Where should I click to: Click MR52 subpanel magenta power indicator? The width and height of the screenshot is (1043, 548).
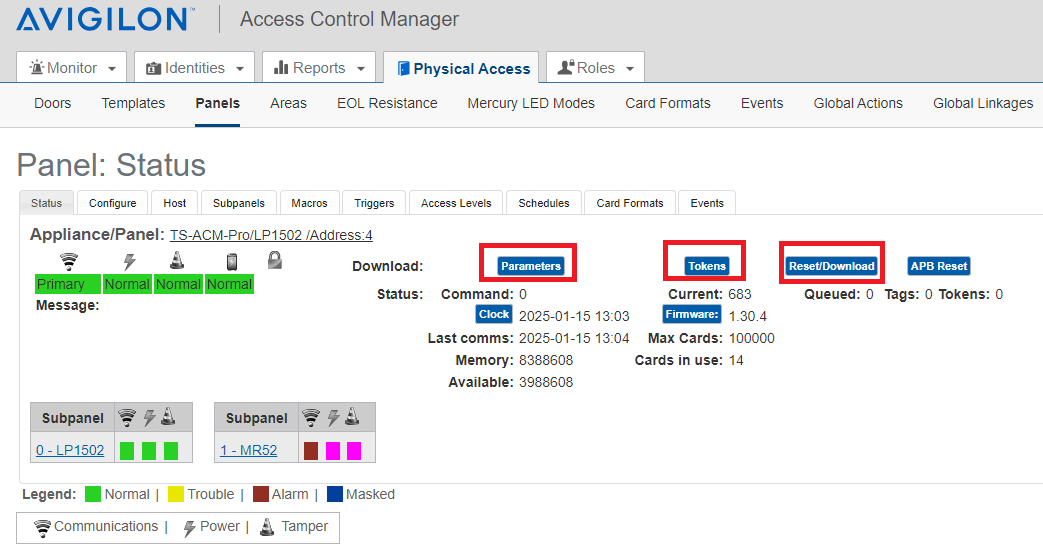pos(333,451)
